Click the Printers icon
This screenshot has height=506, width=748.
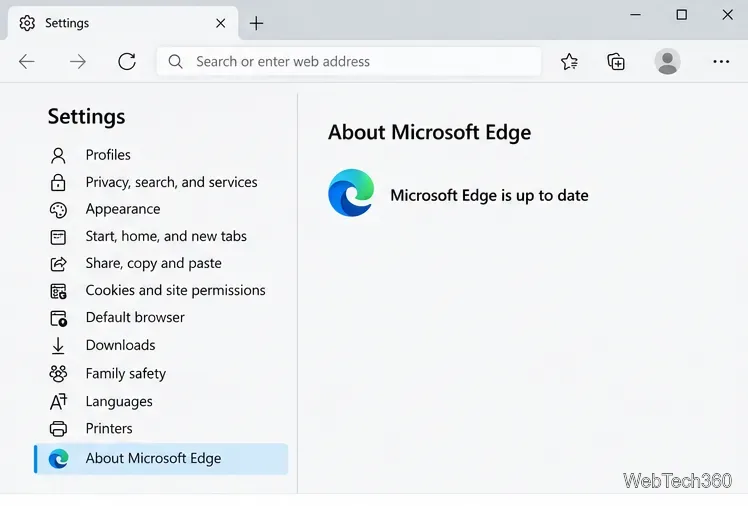tap(58, 429)
